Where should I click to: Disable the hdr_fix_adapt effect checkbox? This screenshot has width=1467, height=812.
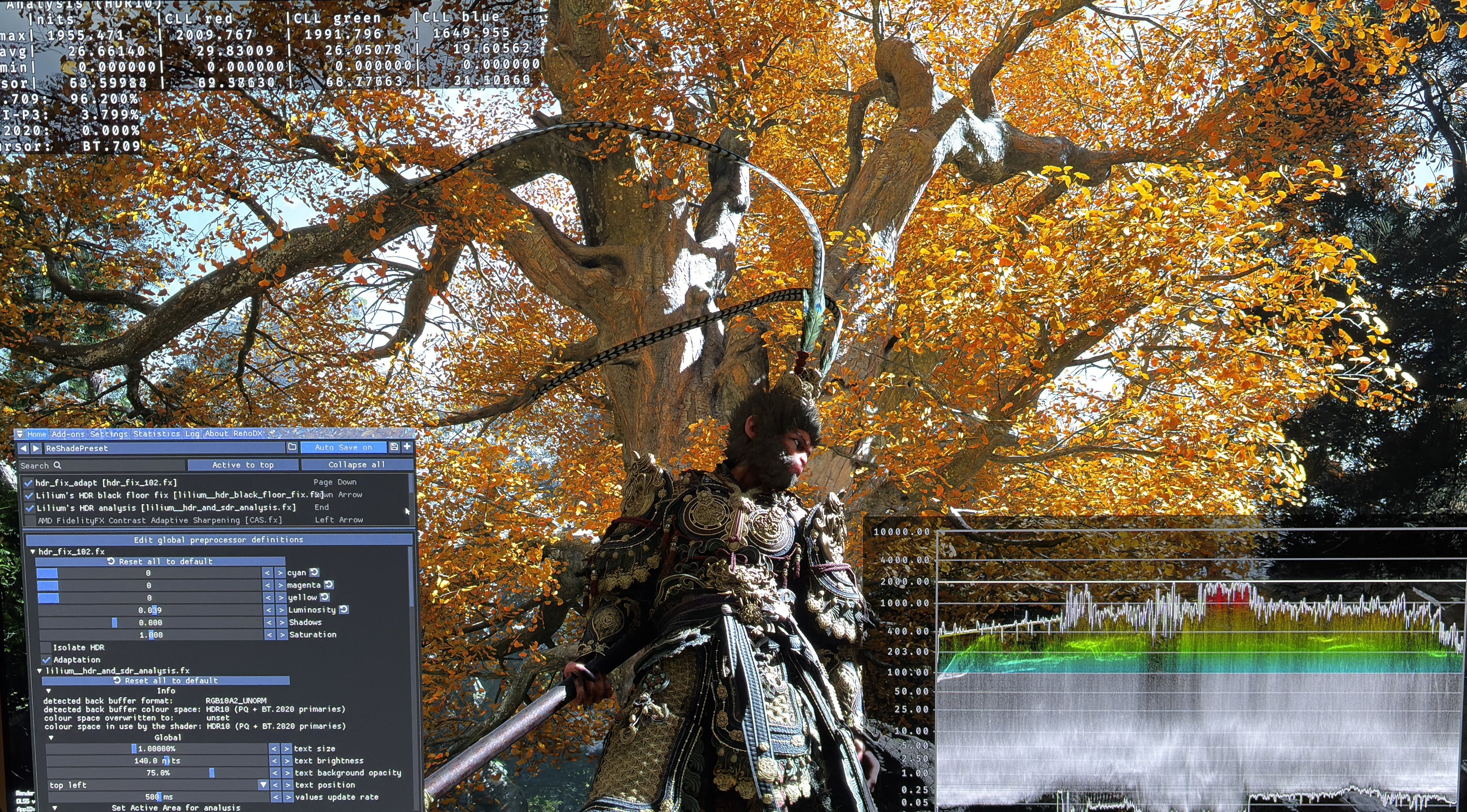(29, 483)
